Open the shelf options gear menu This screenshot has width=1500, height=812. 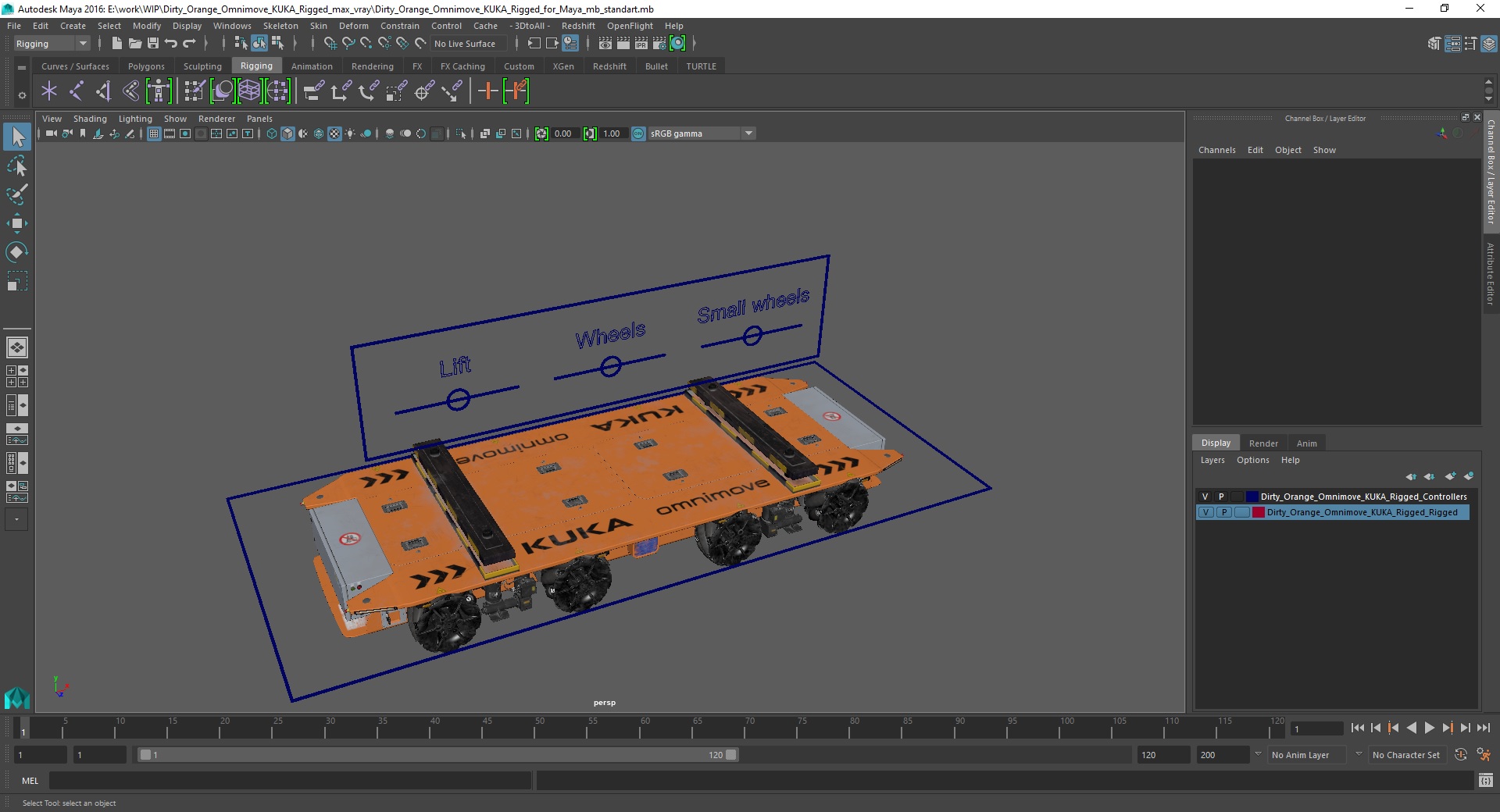pyautogui.click(x=22, y=95)
